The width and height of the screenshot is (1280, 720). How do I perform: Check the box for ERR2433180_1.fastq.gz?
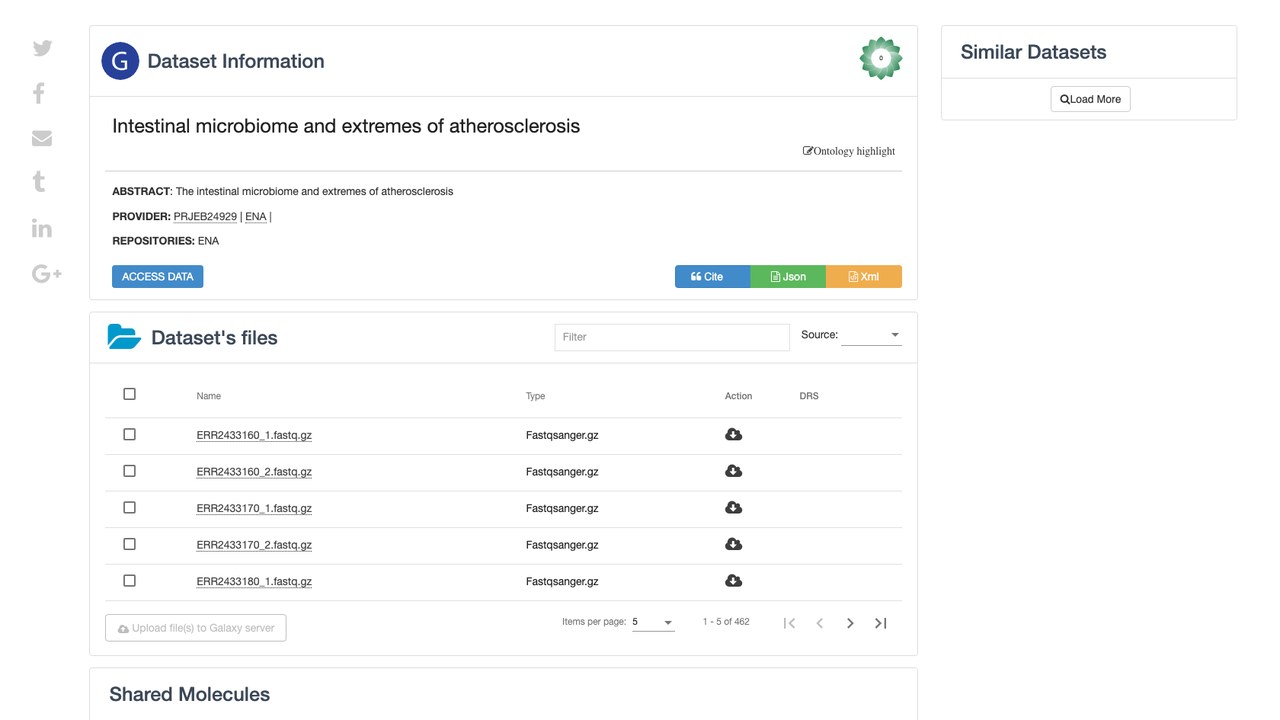coord(129,581)
